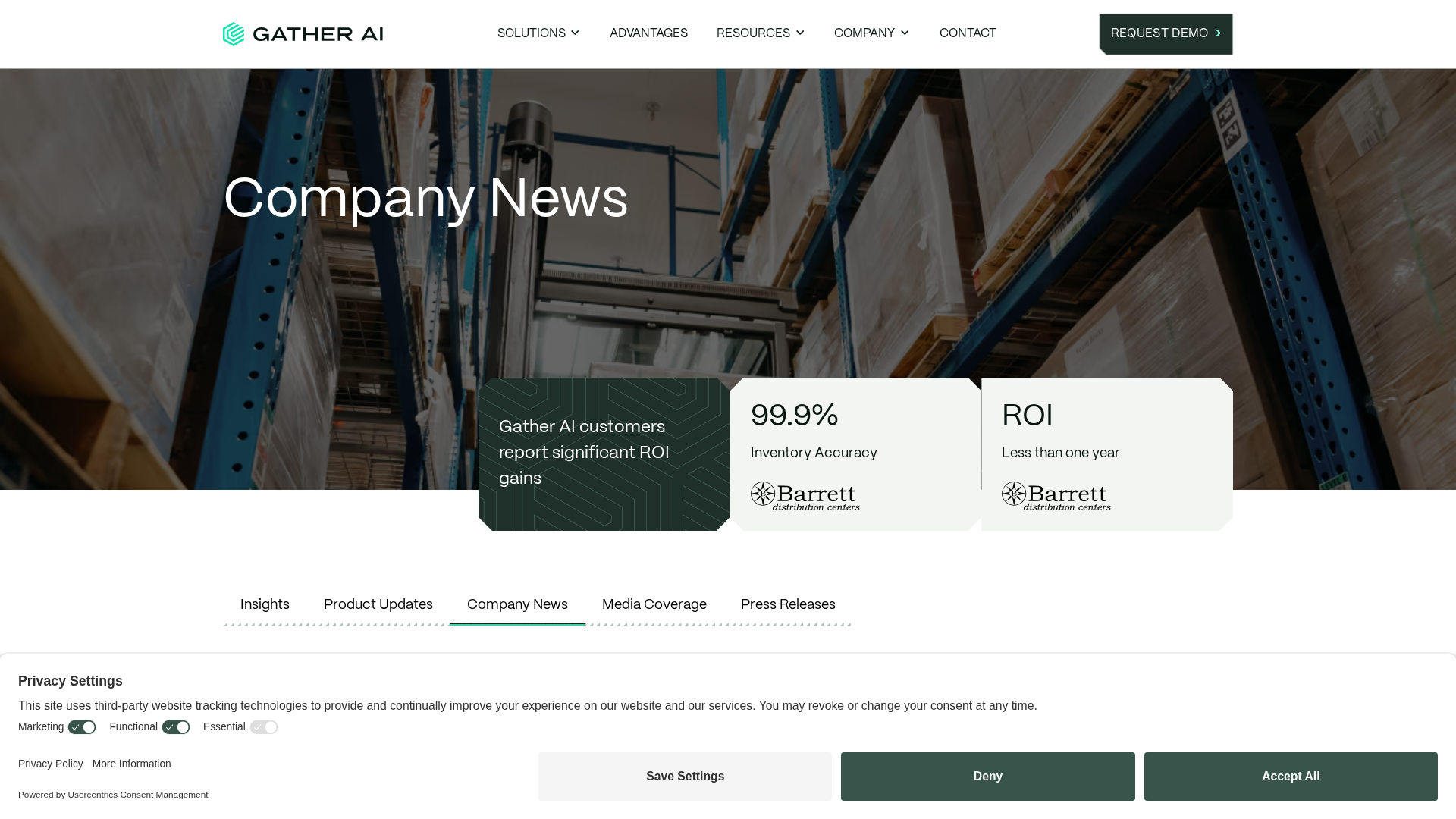1456x819 pixels.
Task: Click the Save Settings button
Action: [685, 777]
